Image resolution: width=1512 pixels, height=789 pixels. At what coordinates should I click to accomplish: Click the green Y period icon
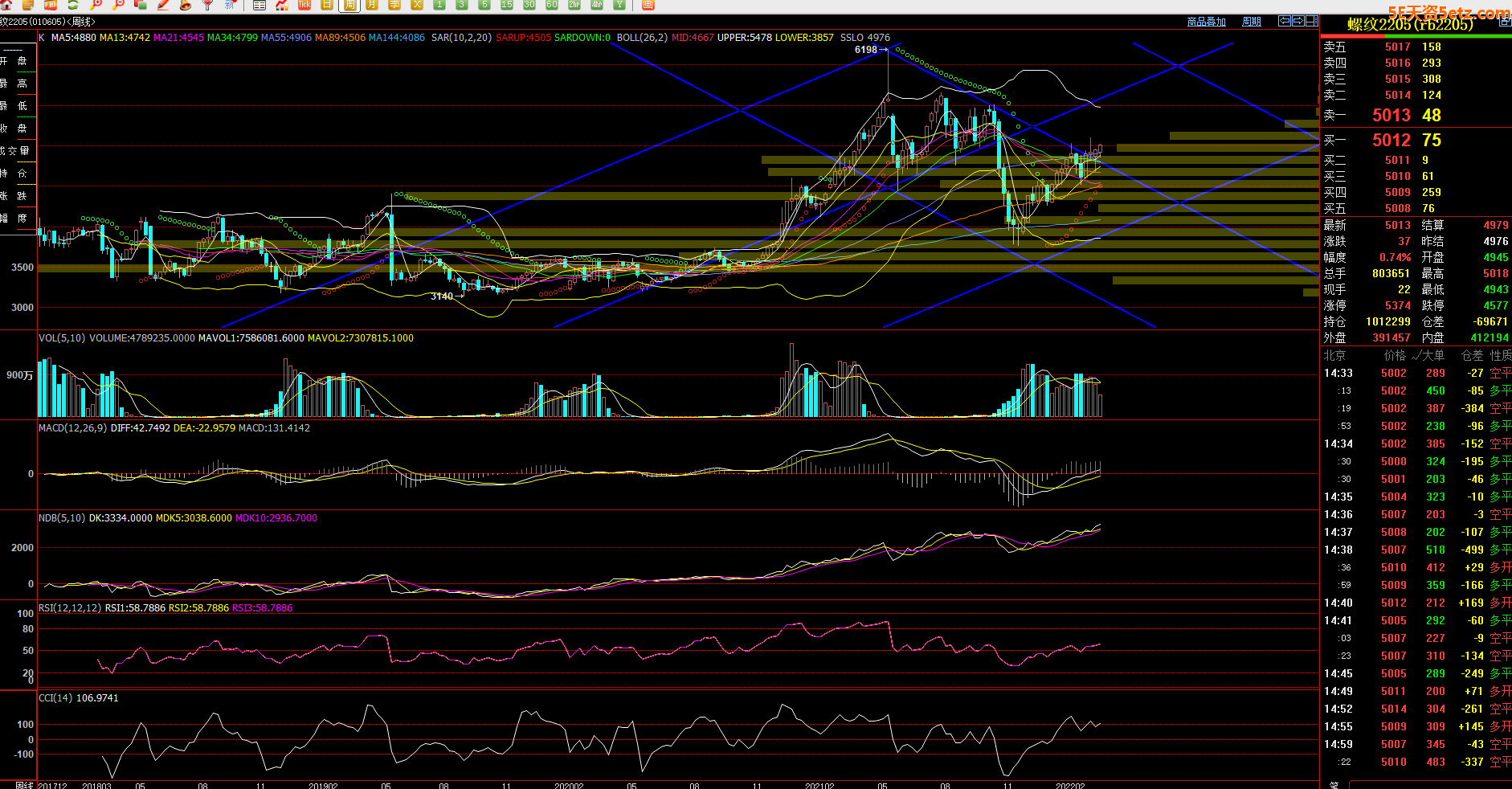click(619, 4)
